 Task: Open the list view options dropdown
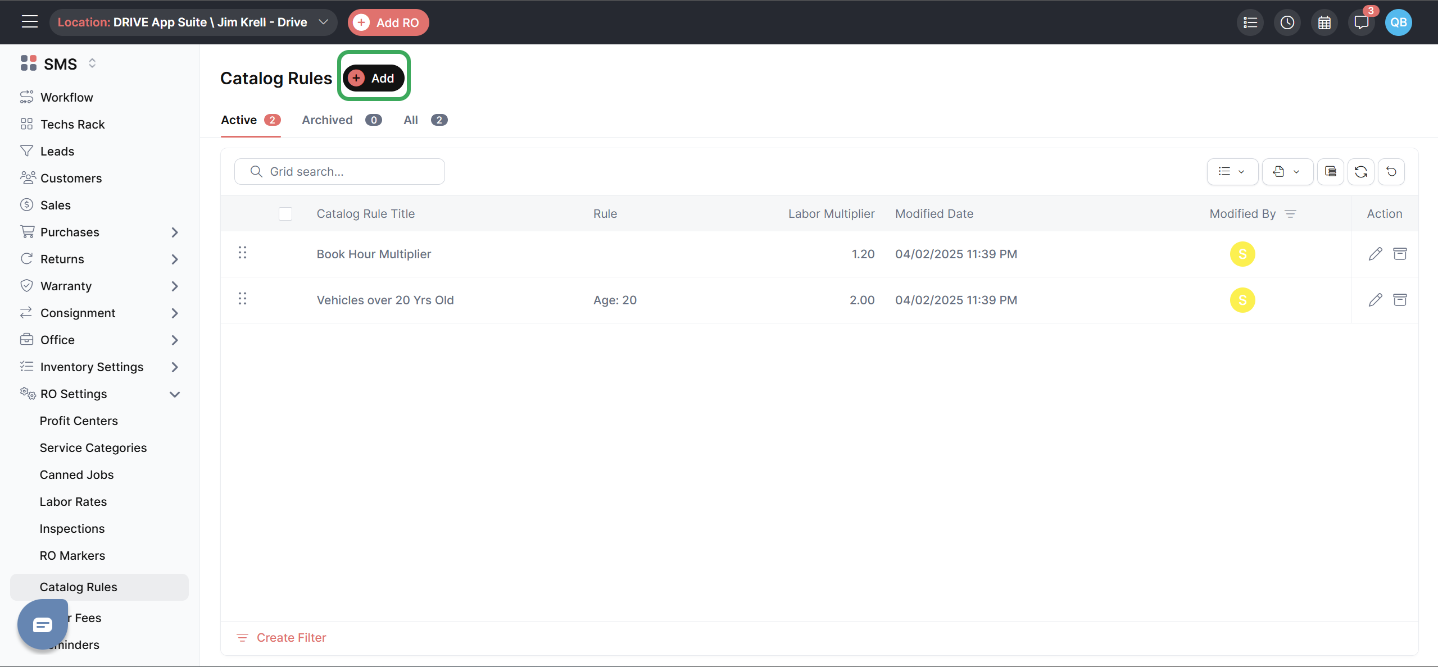coord(1231,172)
